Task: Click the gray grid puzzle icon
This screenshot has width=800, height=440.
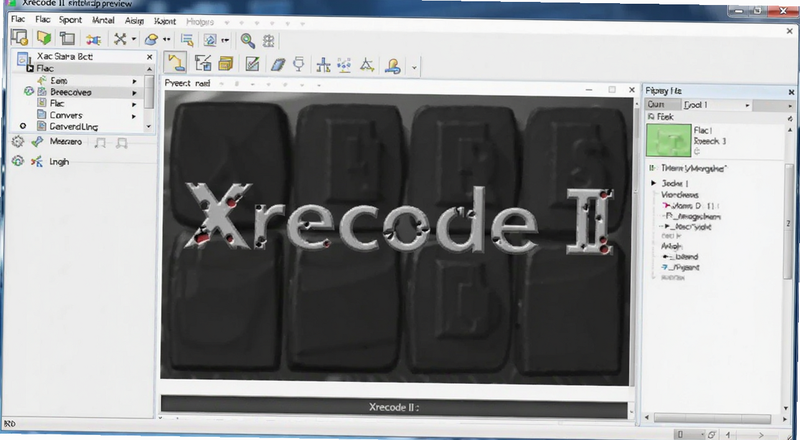Action: pyautogui.click(x=268, y=41)
